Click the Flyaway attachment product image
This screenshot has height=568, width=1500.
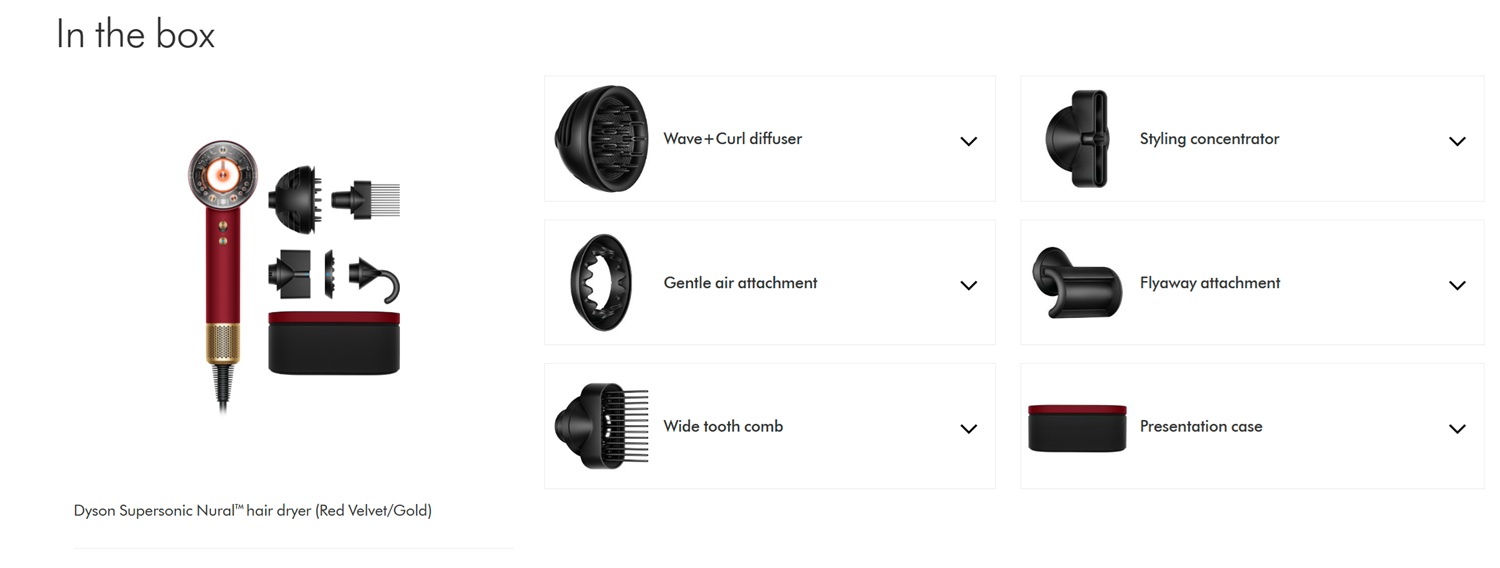(1078, 283)
